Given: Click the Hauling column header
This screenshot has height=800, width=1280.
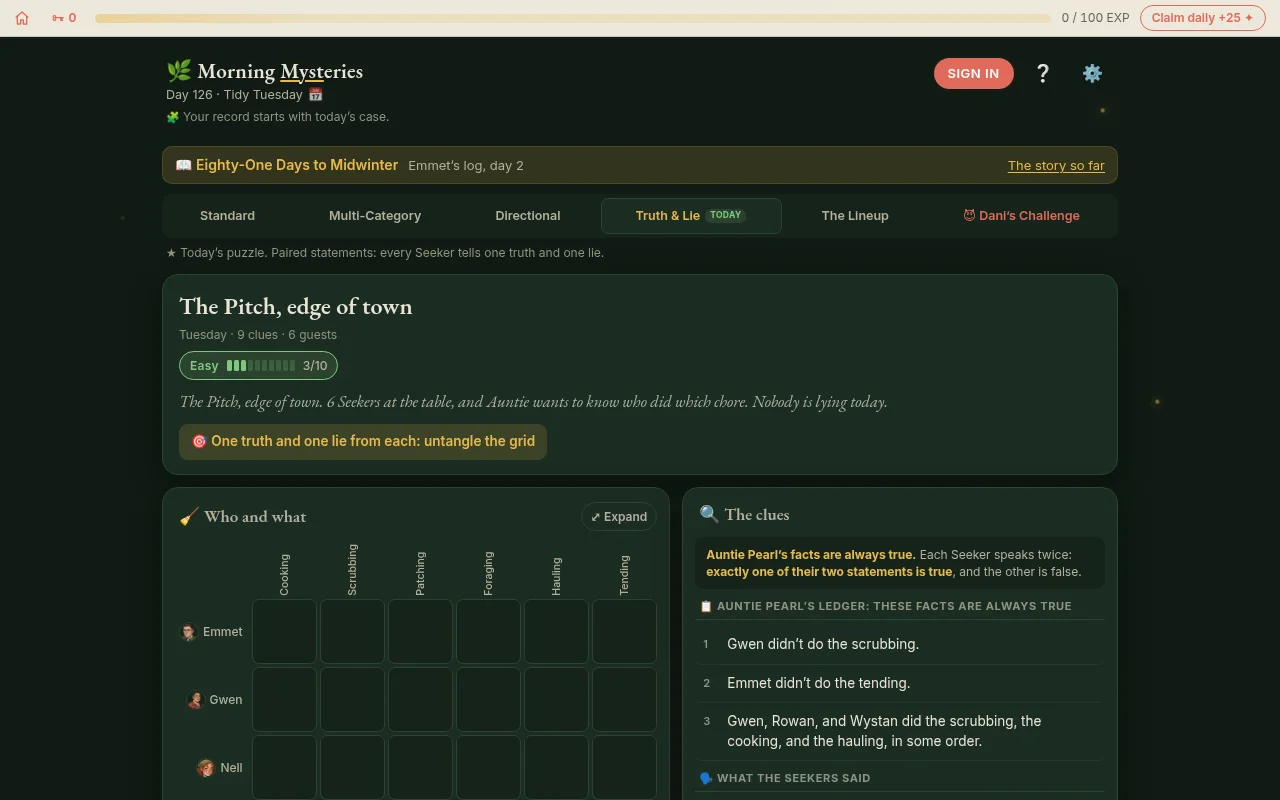Looking at the screenshot, I should [x=556, y=576].
